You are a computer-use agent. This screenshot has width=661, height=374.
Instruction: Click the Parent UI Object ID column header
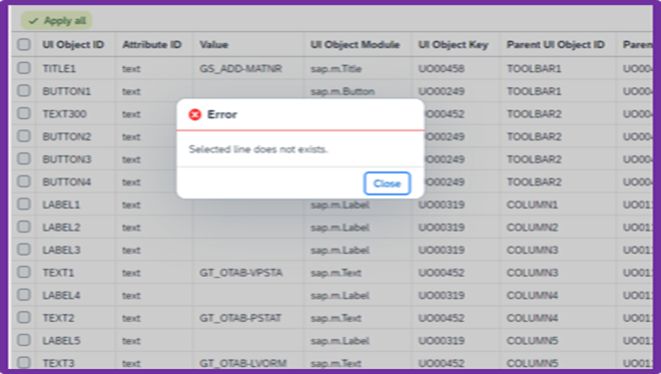click(556, 45)
